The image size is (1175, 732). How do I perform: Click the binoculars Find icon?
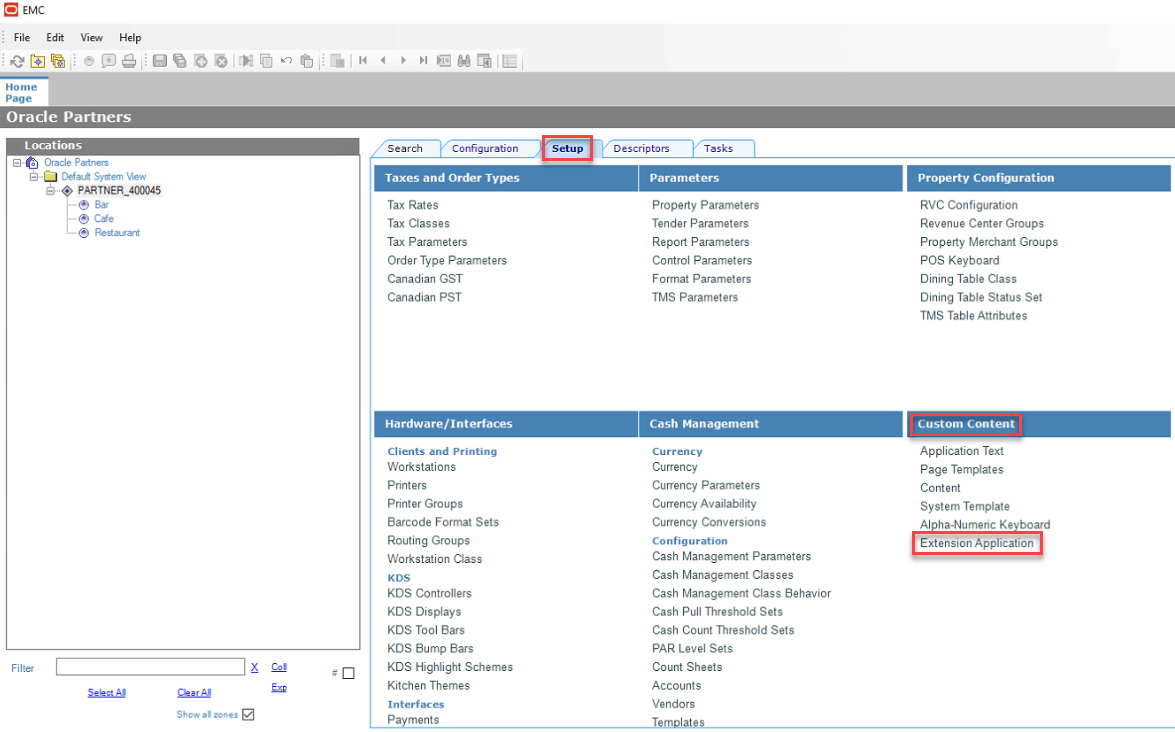click(x=464, y=61)
